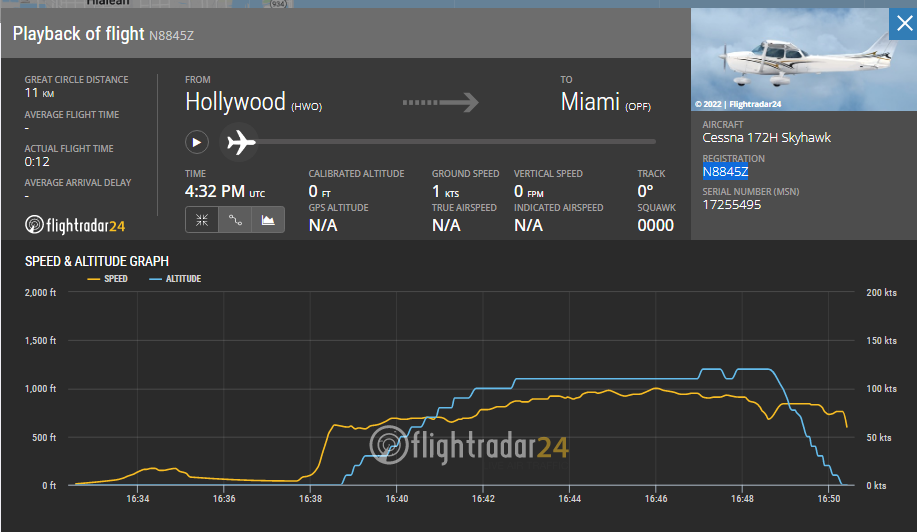Toggle the flight route path icon
Viewport: 917px width, 532px height.
coord(235,220)
